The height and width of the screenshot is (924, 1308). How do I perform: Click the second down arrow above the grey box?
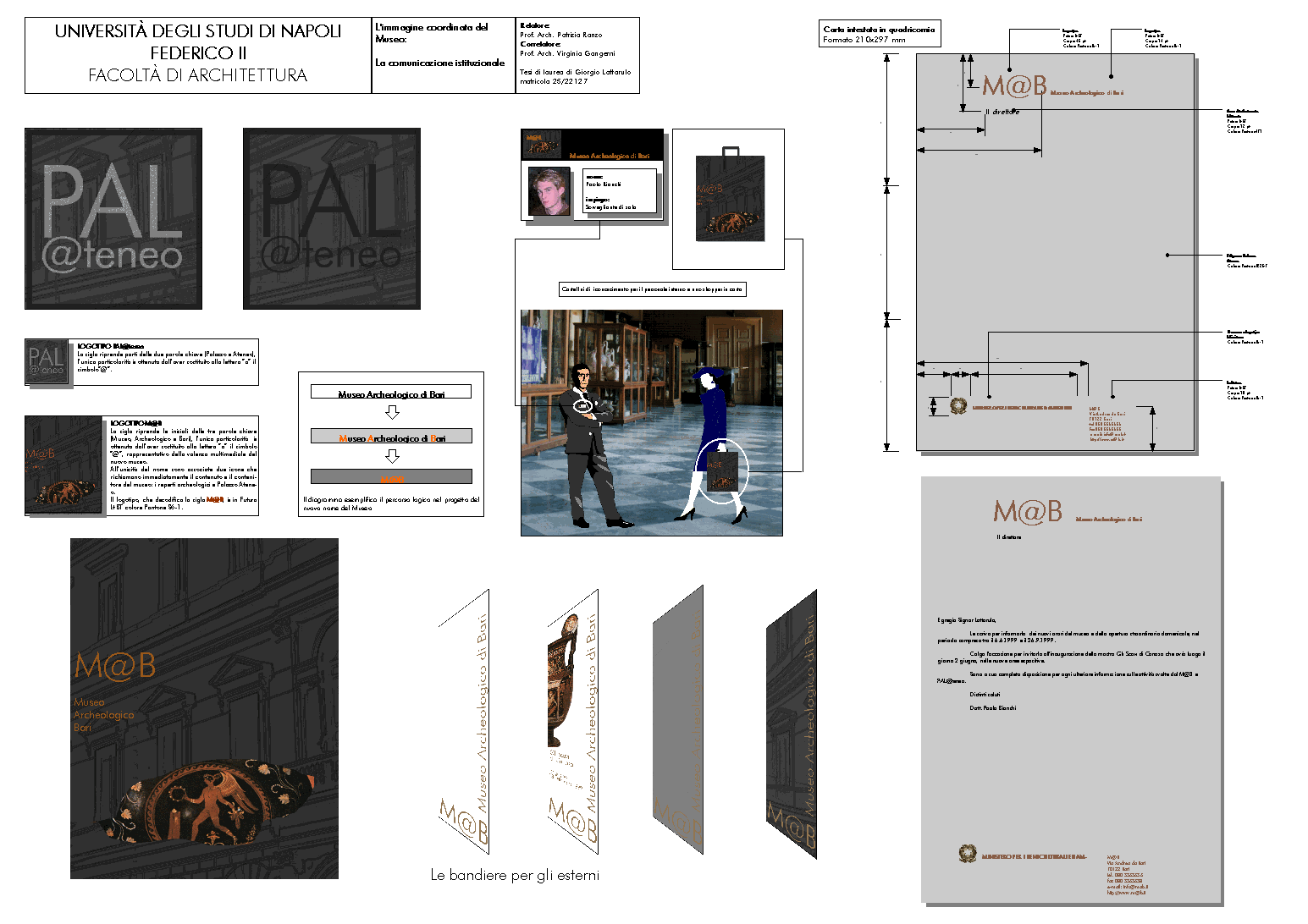click(x=392, y=456)
